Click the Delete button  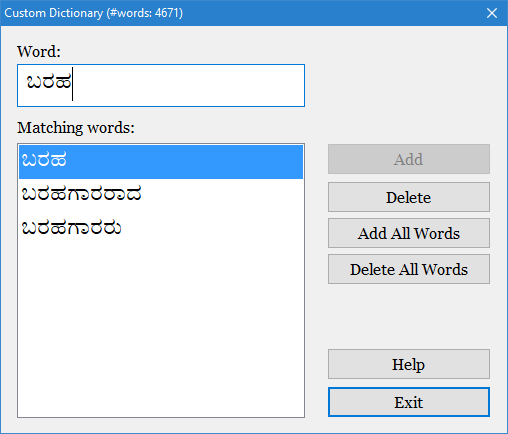click(409, 197)
